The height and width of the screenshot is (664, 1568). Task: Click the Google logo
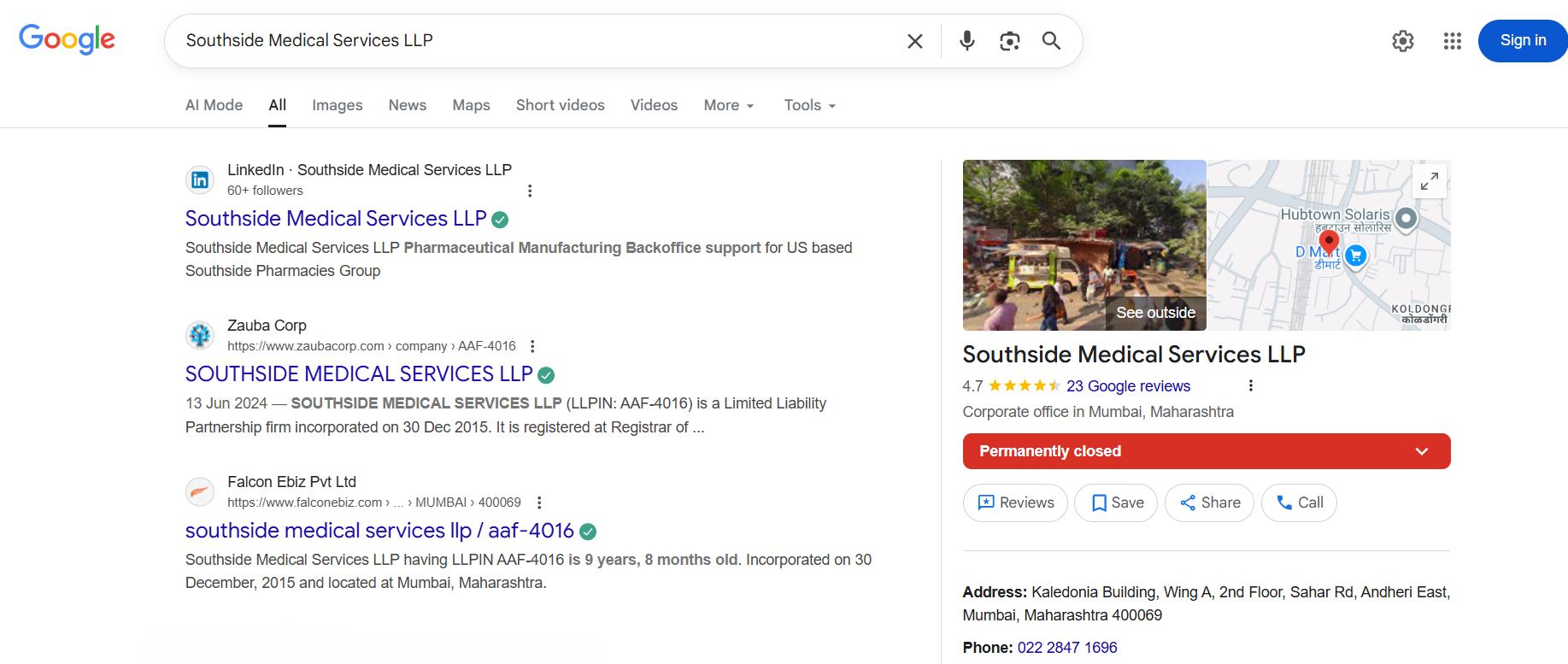tap(67, 39)
